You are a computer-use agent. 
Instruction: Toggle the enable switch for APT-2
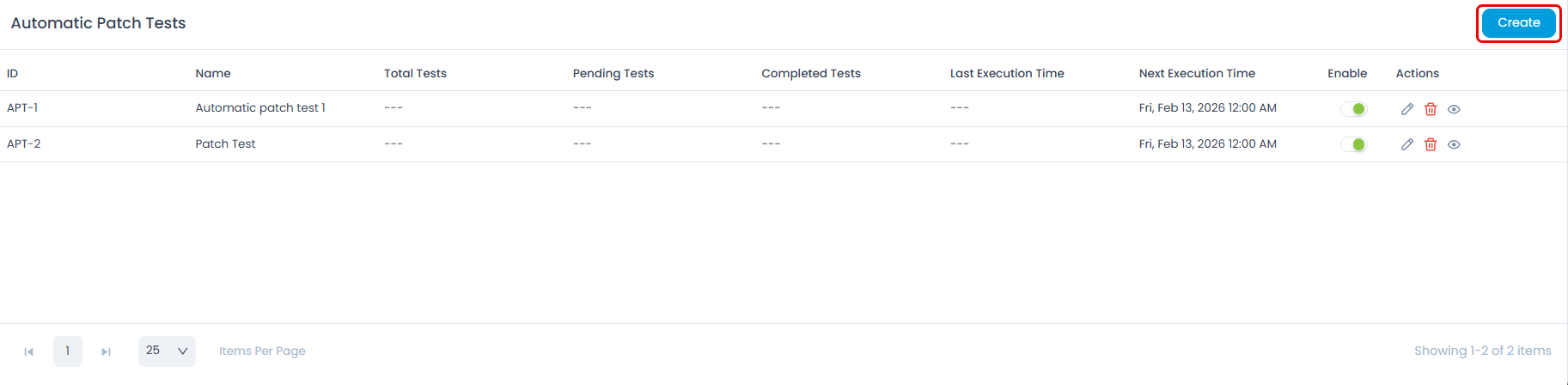1353,144
